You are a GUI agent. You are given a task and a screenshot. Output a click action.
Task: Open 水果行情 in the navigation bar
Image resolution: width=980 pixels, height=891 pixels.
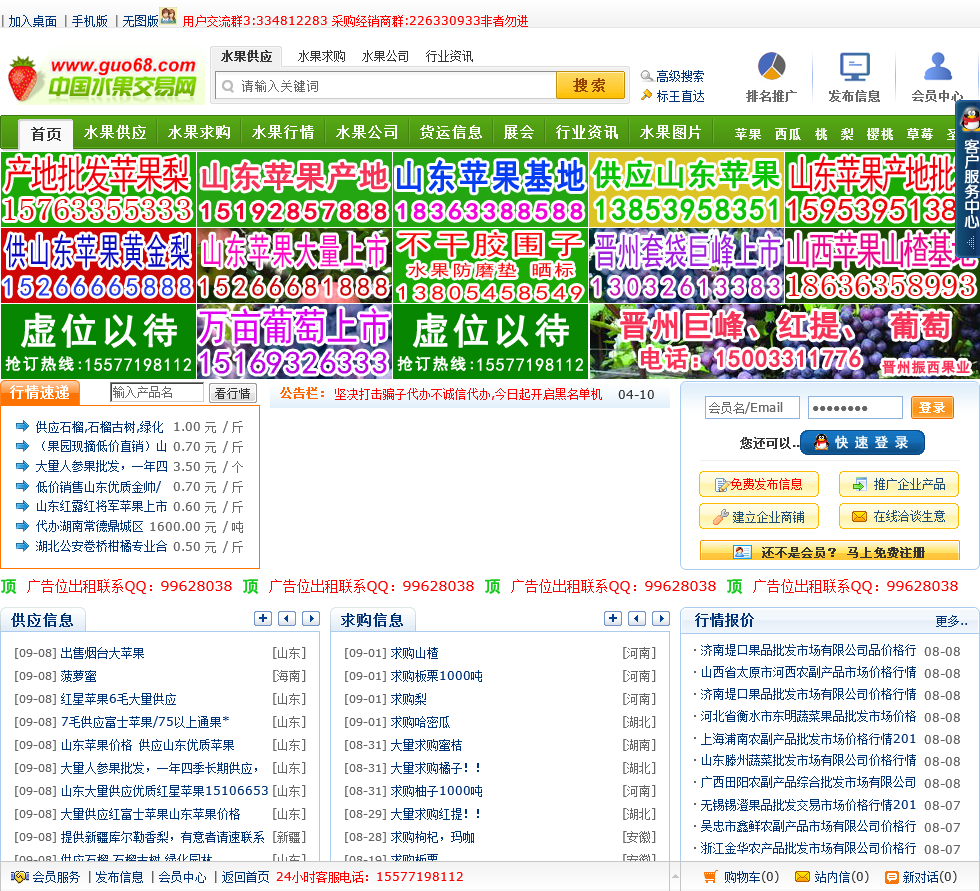(282, 132)
